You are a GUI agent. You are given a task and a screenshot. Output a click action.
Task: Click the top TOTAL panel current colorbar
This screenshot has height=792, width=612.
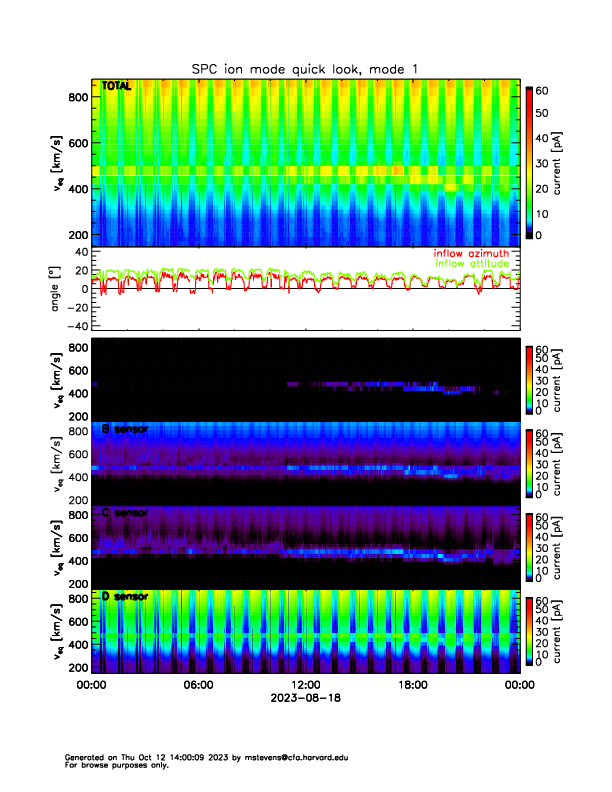(x=529, y=162)
